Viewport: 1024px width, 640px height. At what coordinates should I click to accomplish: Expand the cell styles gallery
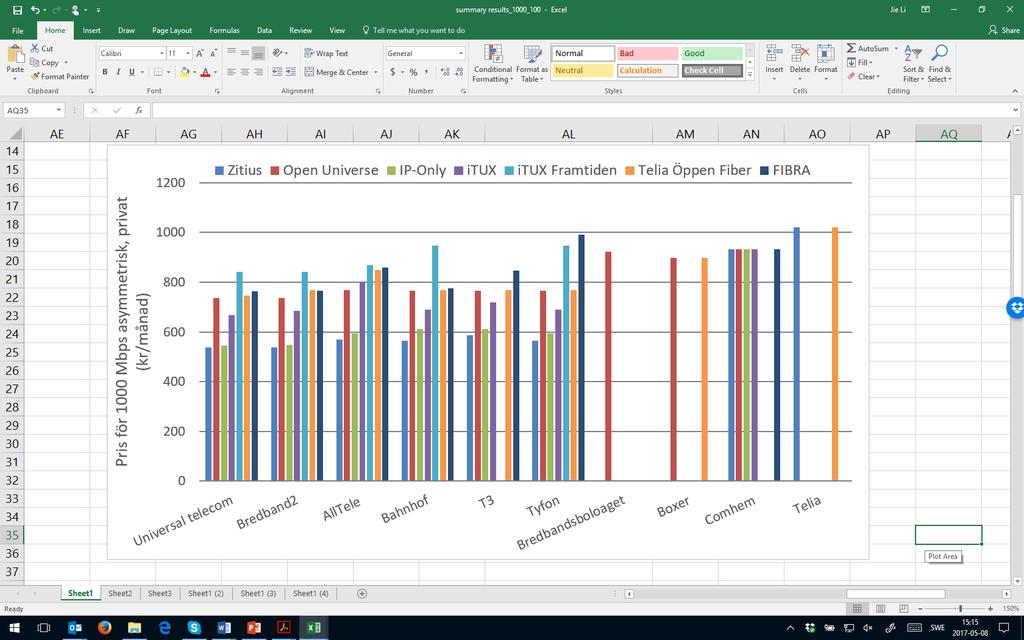[750, 76]
